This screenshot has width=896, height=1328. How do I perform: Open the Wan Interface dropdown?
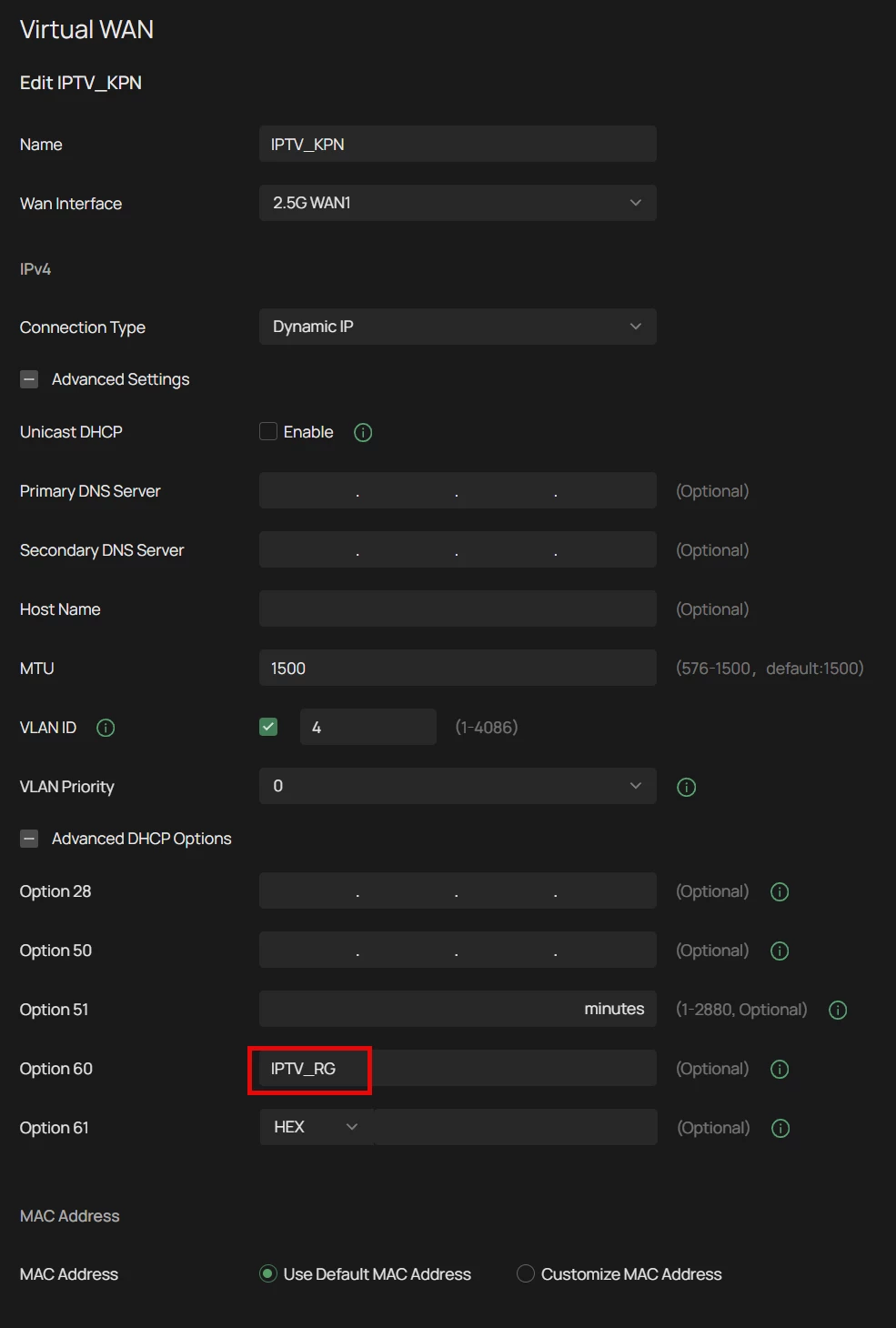[x=458, y=203]
